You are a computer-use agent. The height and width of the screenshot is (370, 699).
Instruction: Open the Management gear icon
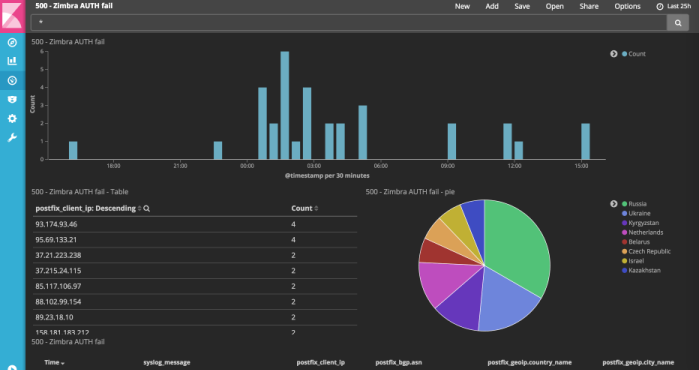[x=12, y=119]
